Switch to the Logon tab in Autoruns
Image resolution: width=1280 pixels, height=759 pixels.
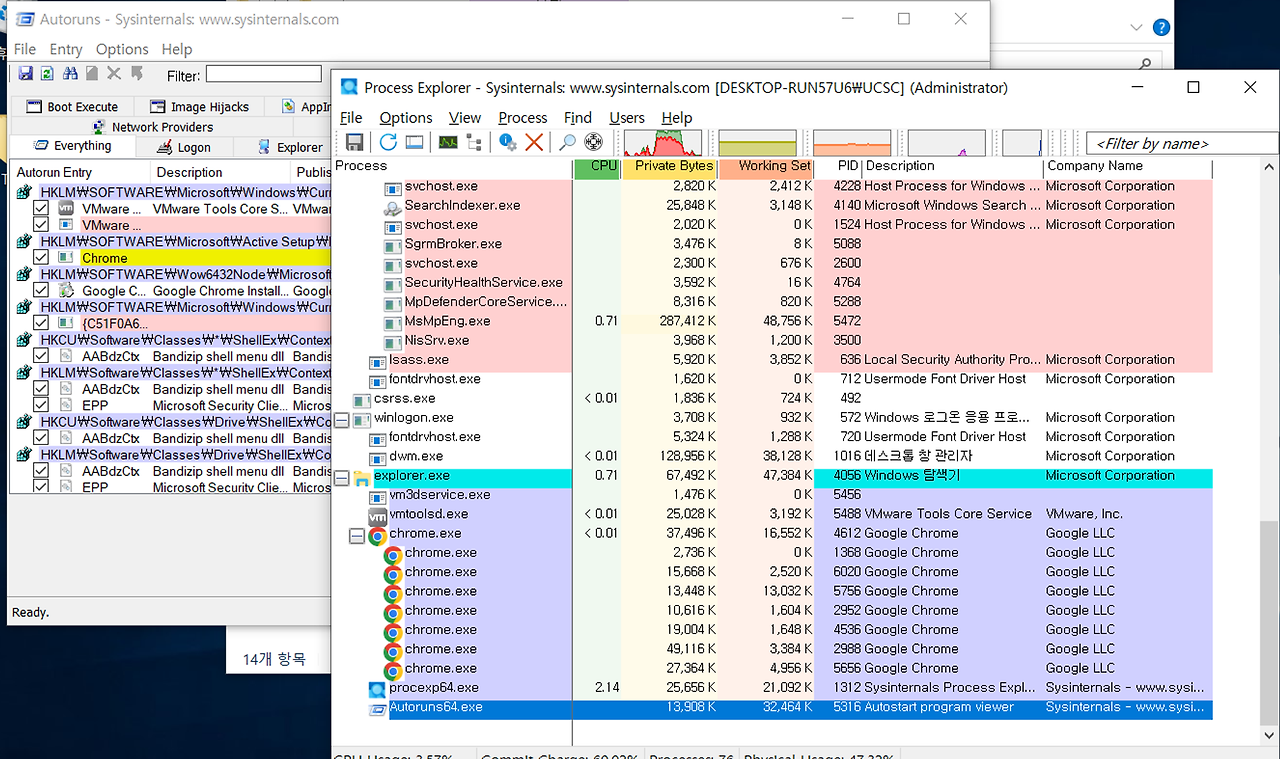coord(183,147)
